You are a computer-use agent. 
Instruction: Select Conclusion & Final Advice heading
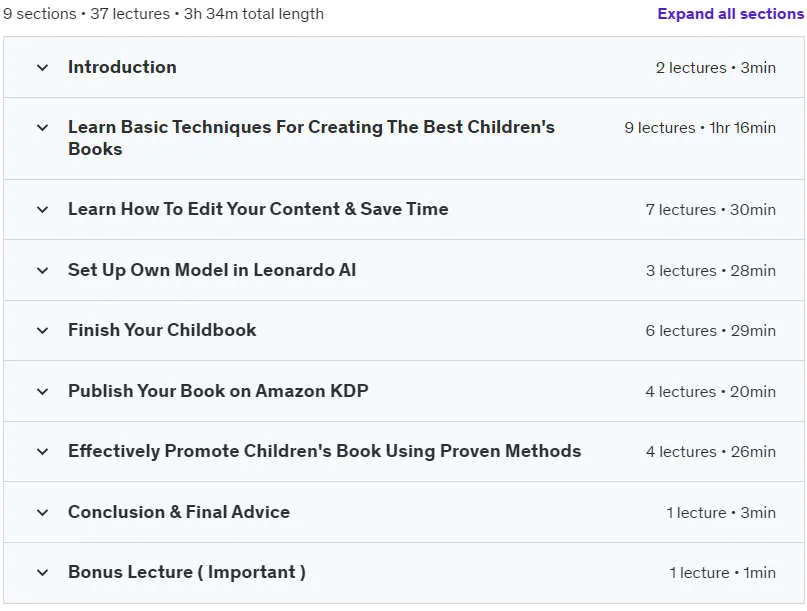coord(179,512)
